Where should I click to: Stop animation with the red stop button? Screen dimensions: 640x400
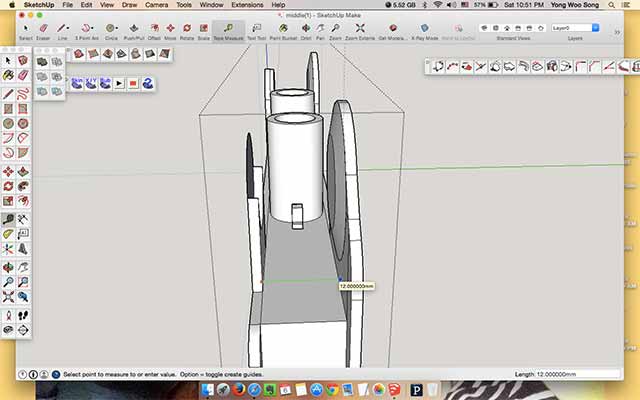click(133, 84)
